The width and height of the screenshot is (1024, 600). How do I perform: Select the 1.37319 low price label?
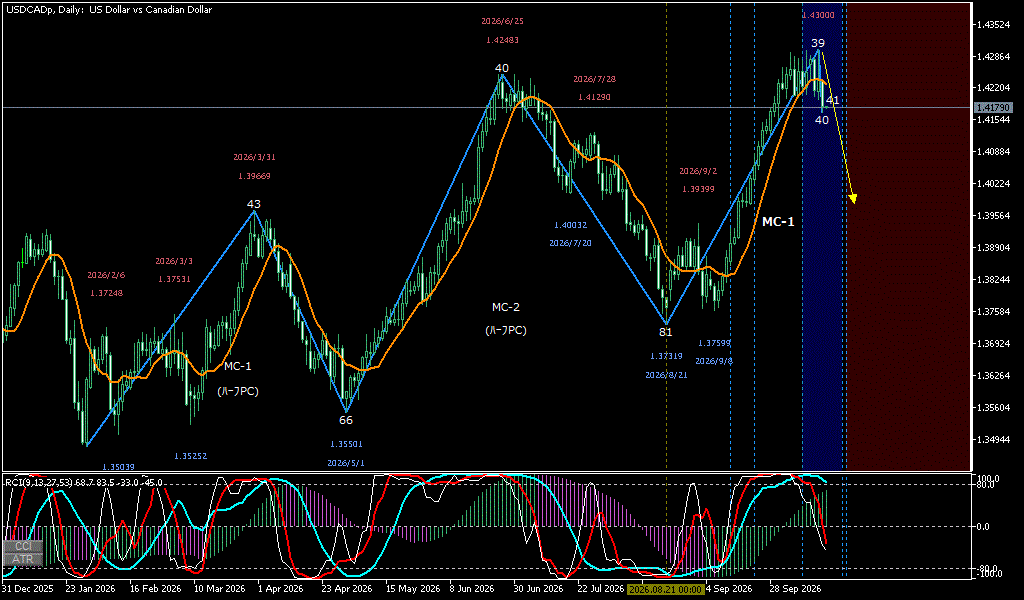666,356
